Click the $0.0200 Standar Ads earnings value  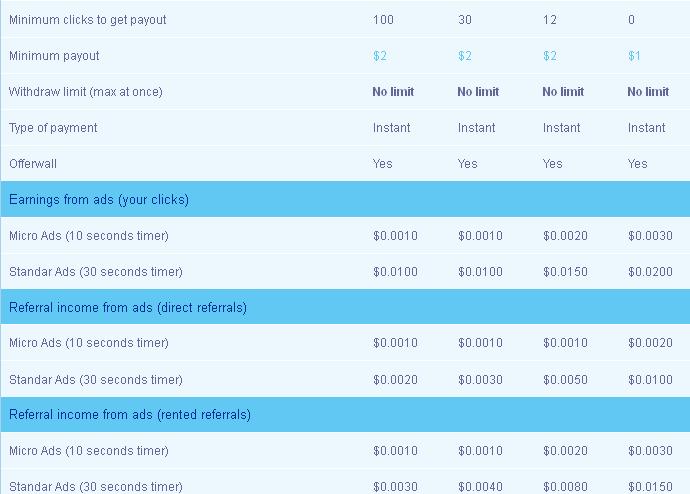[x=650, y=271]
